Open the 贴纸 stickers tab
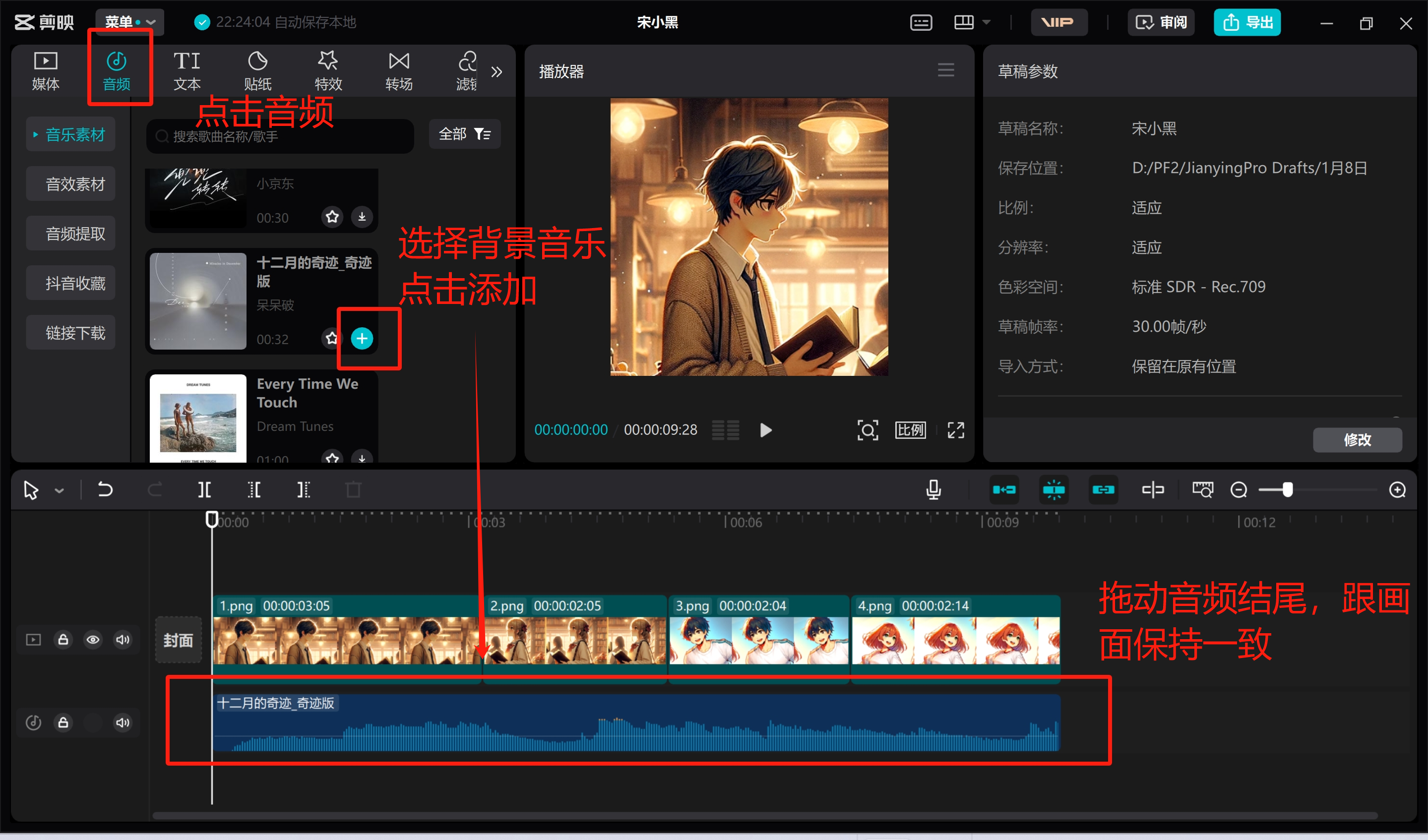Image resolution: width=1428 pixels, height=840 pixels. (257, 71)
